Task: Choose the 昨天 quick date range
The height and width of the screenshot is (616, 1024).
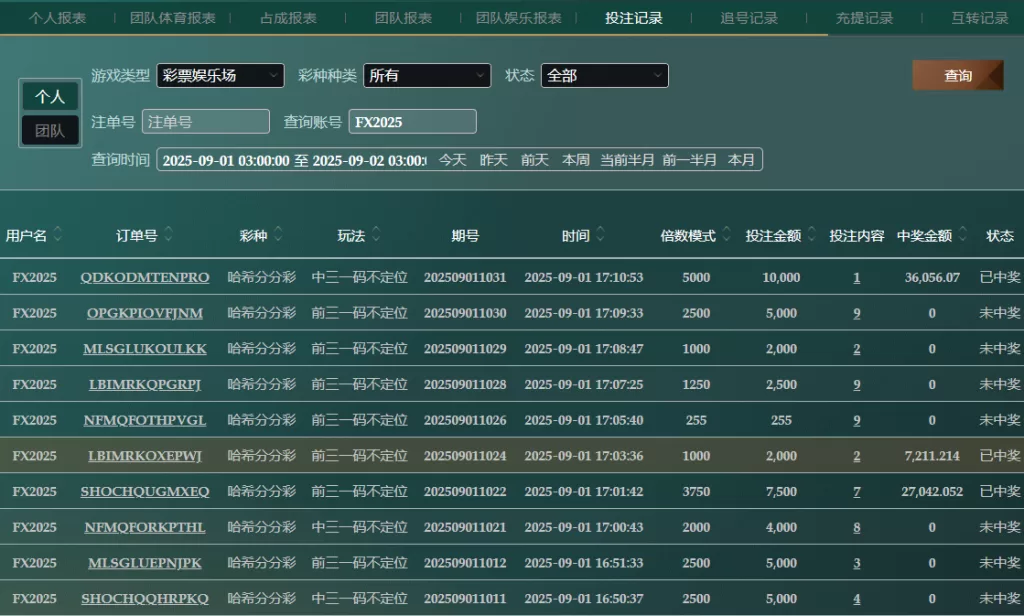Action: tap(493, 160)
